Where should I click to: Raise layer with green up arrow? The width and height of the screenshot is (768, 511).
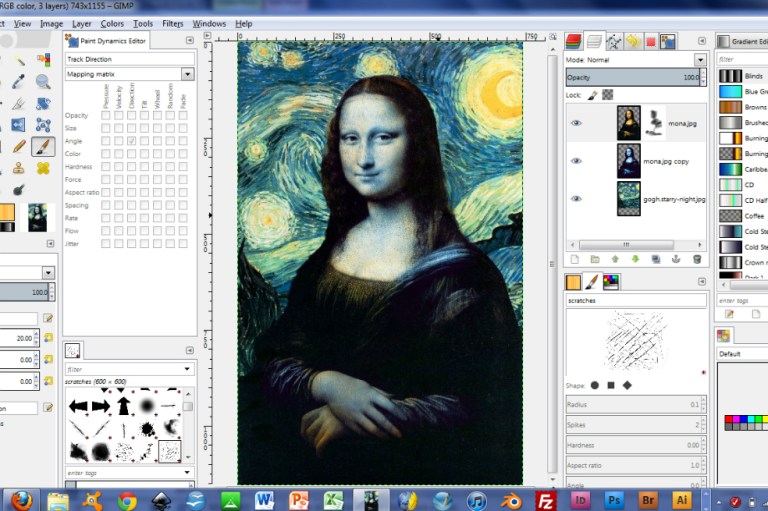tap(615, 259)
